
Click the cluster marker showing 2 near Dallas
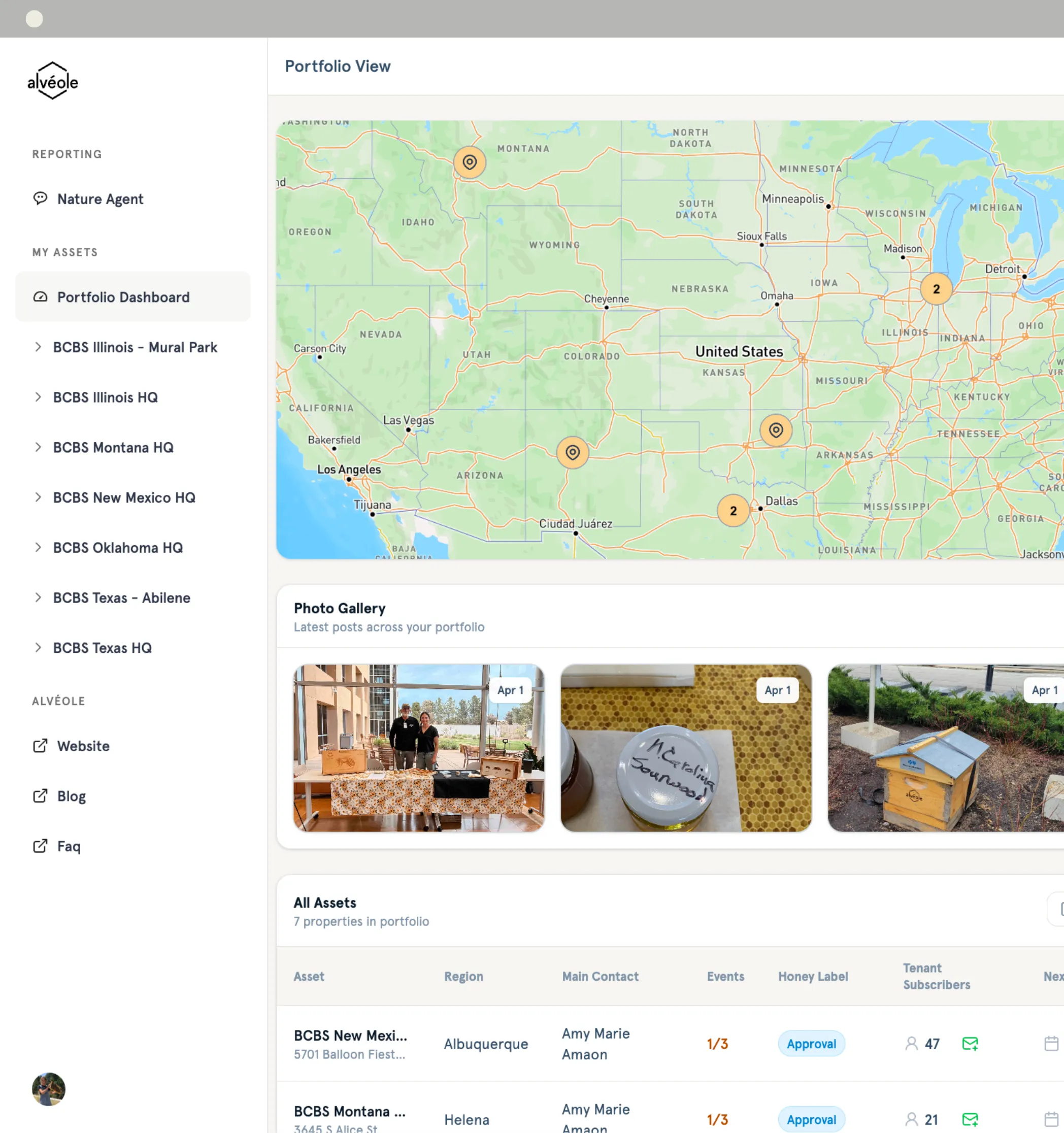tap(733, 511)
